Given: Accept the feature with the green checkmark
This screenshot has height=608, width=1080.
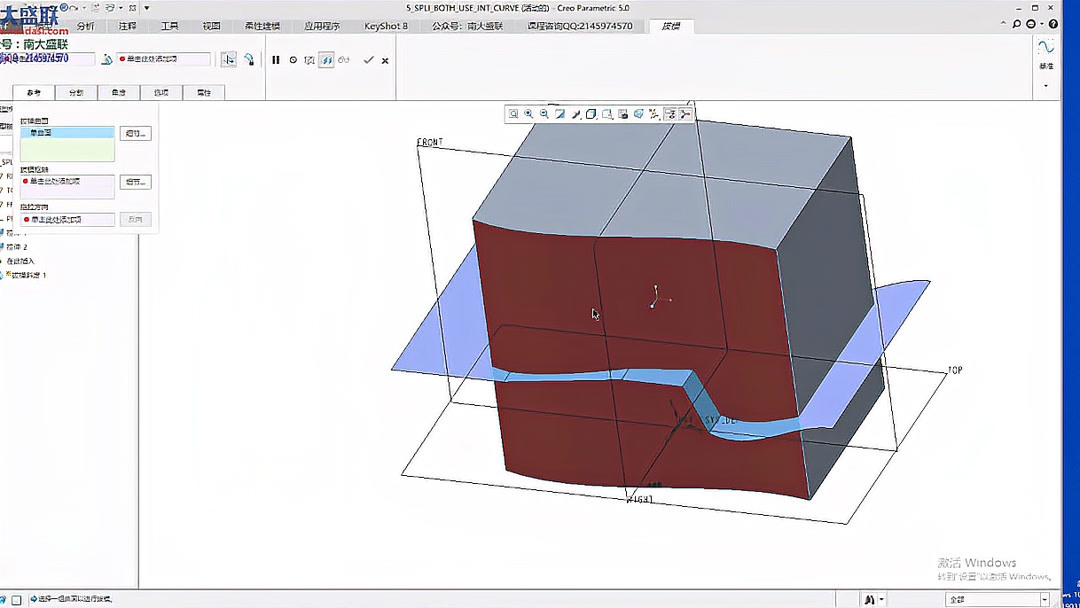Looking at the screenshot, I should pos(368,60).
